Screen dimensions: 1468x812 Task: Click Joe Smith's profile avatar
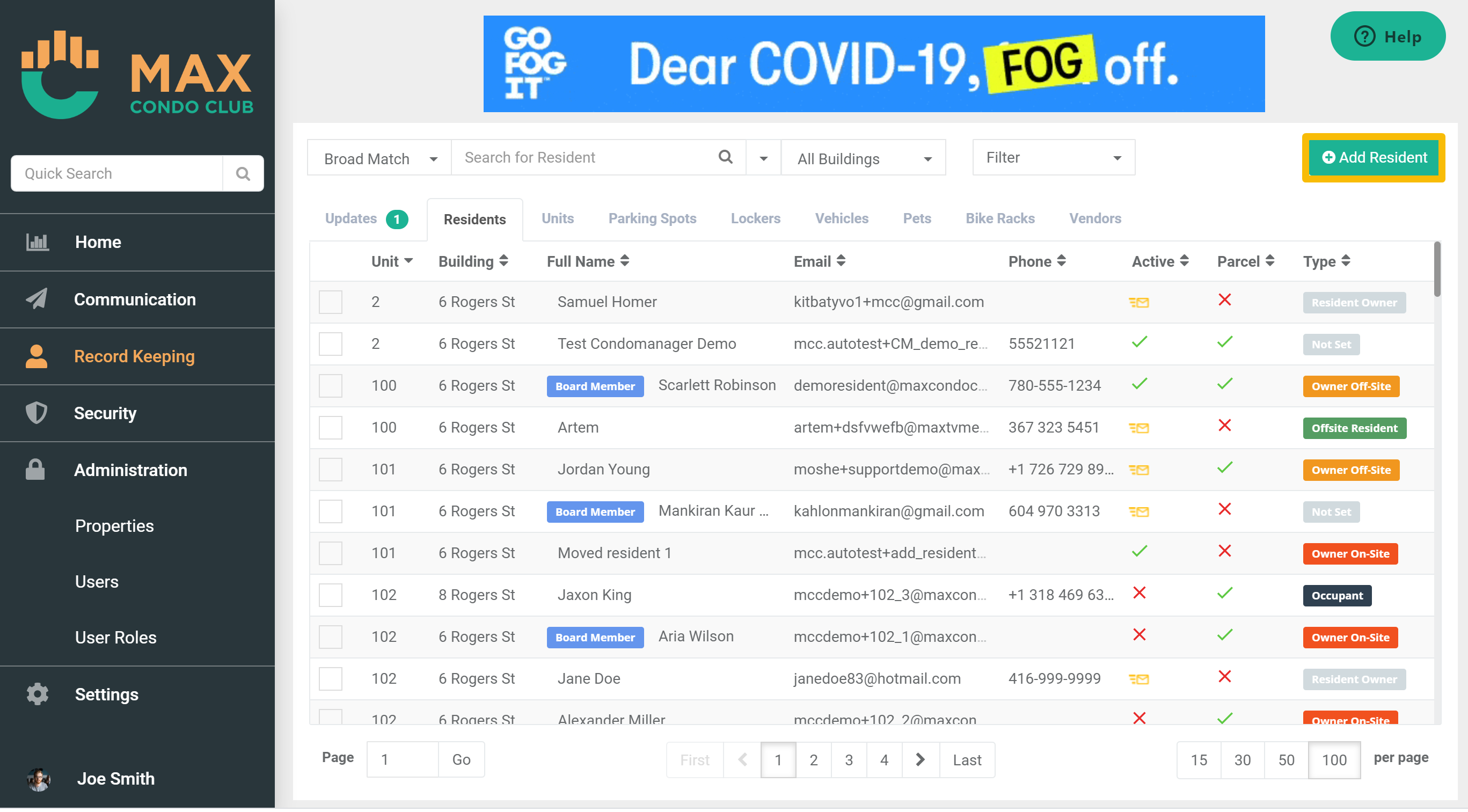point(39,779)
